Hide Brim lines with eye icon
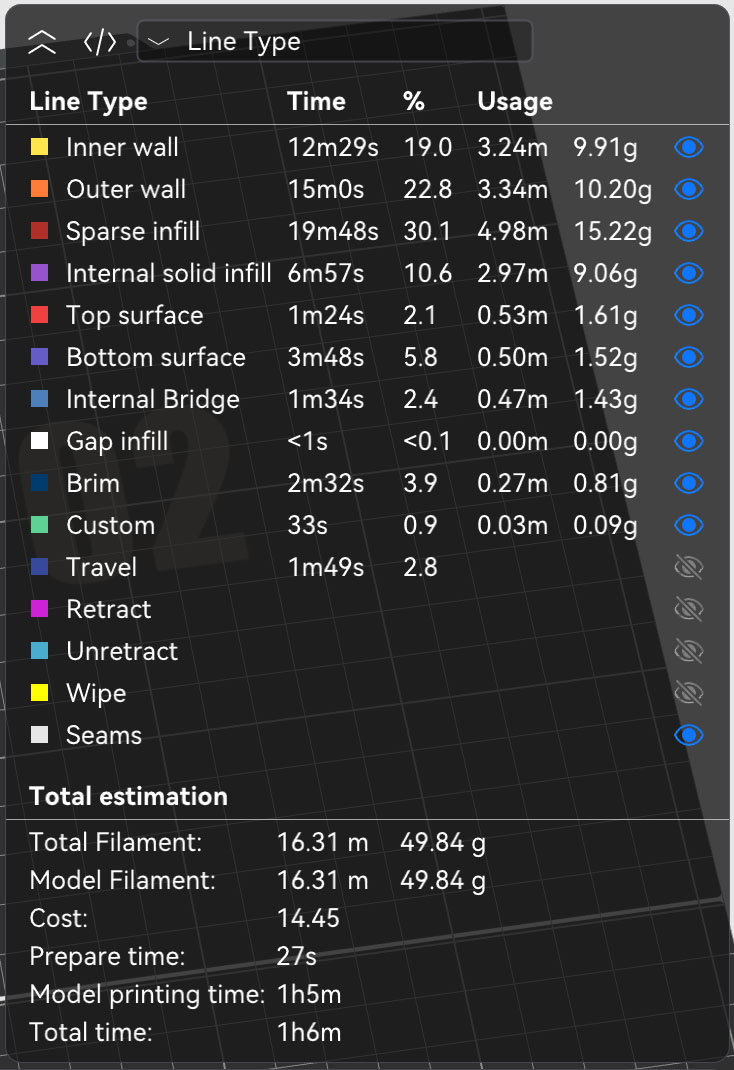 [689, 484]
